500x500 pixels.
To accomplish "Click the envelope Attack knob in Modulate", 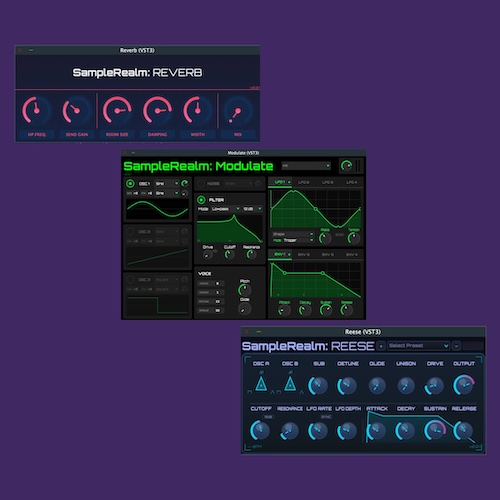I will pos(284,311).
